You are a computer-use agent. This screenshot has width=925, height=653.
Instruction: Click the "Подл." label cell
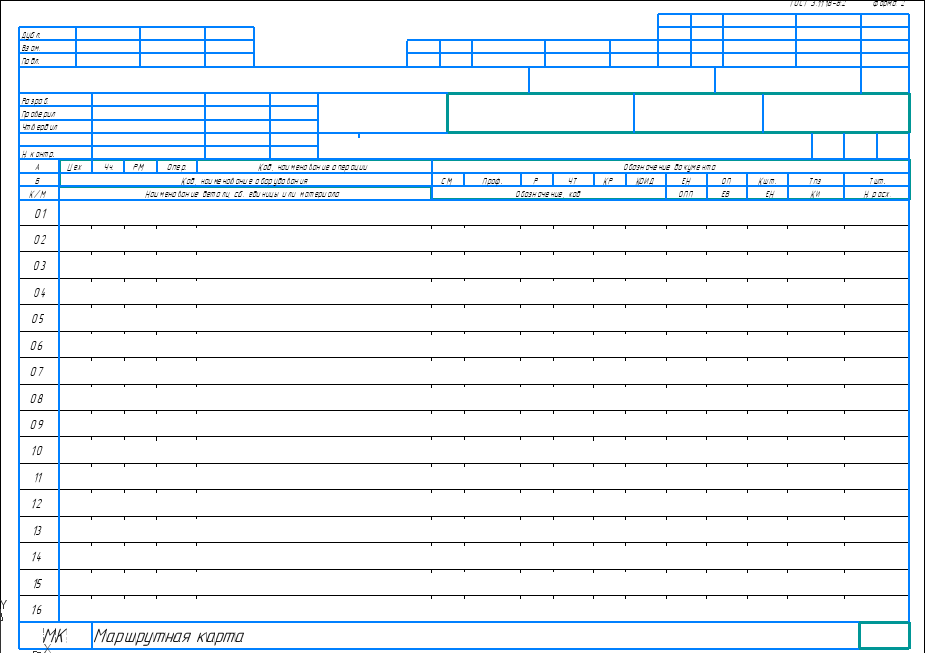(x=47, y=60)
